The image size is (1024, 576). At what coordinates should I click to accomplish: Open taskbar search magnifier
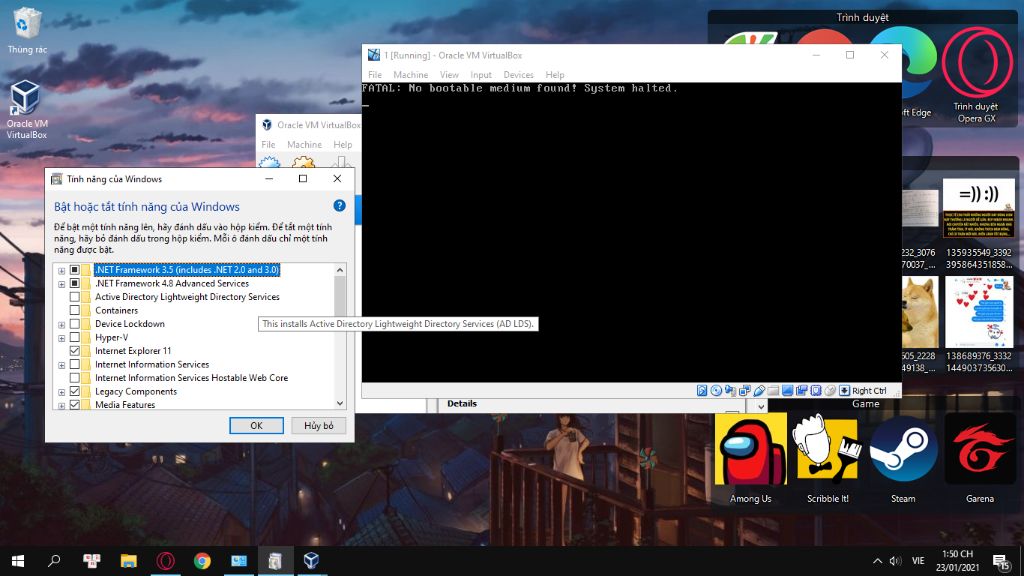[x=54, y=561]
